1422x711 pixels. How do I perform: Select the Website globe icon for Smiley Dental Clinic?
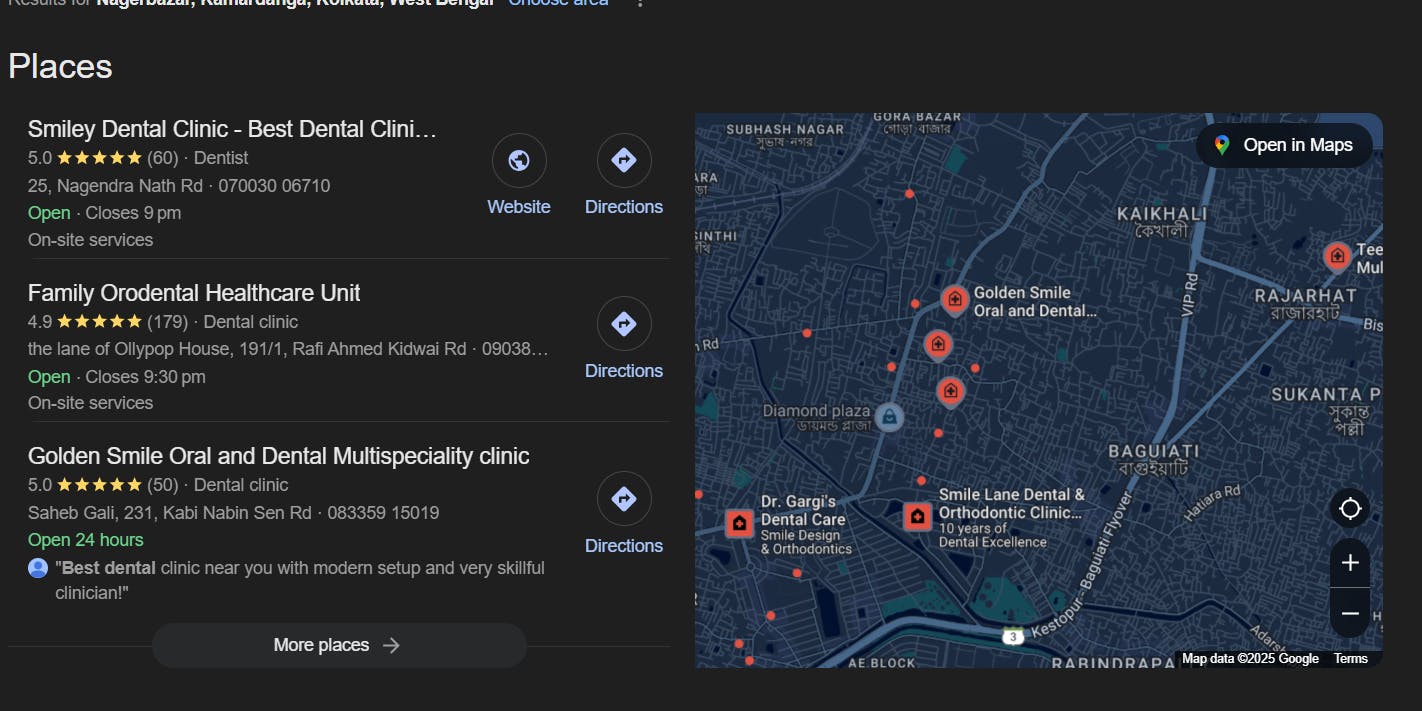point(519,160)
